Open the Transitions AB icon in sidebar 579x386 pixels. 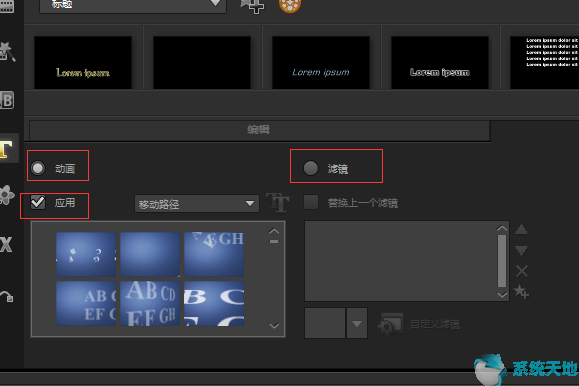(7, 100)
